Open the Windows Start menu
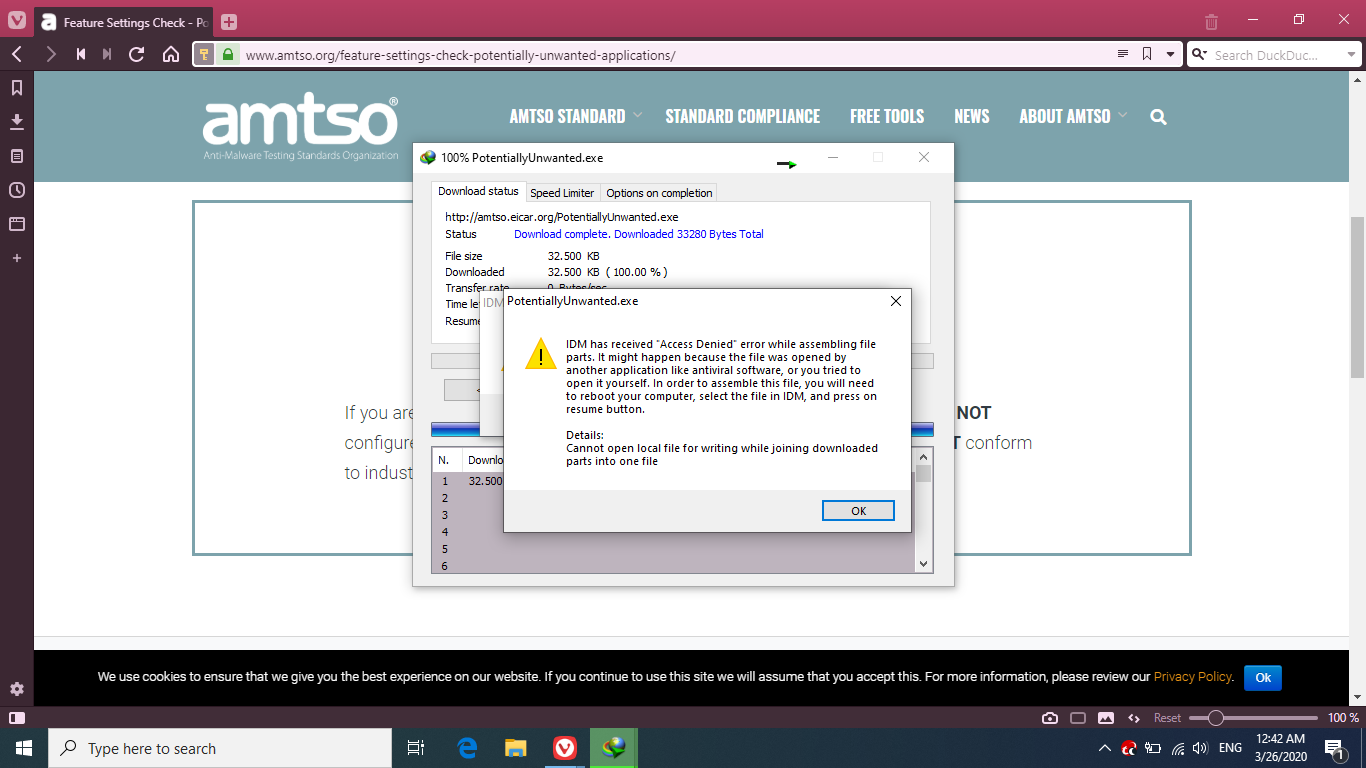 click(24, 748)
